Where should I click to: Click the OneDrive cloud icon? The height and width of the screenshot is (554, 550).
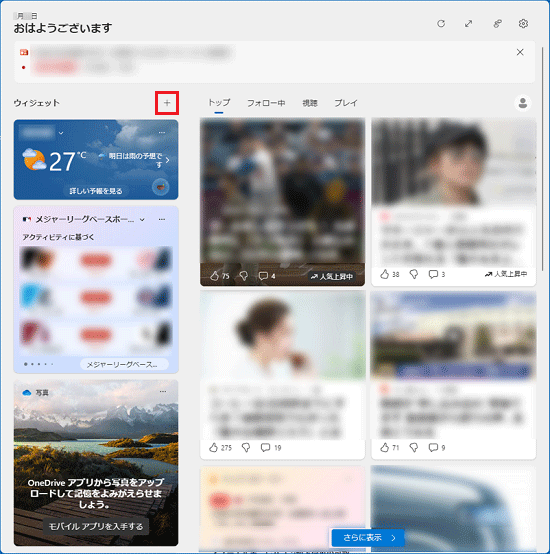click(x=26, y=393)
